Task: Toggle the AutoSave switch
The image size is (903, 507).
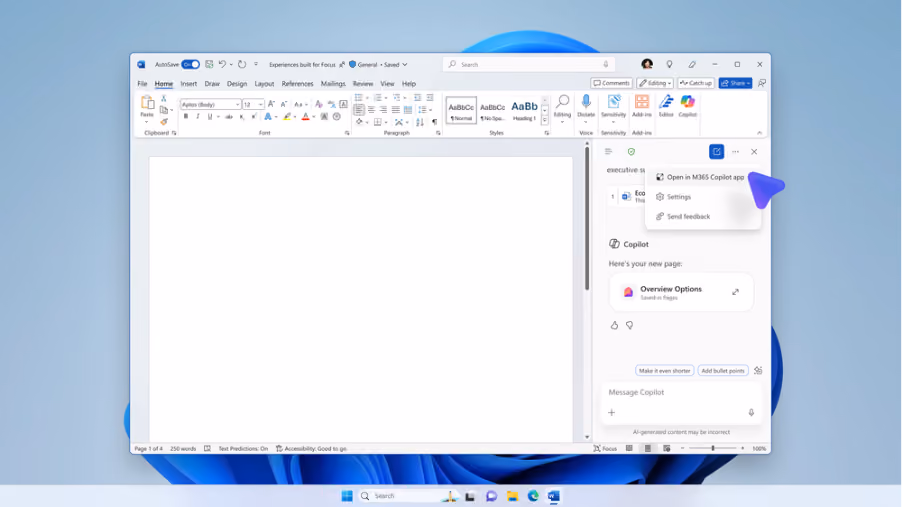Action: pyautogui.click(x=191, y=65)
